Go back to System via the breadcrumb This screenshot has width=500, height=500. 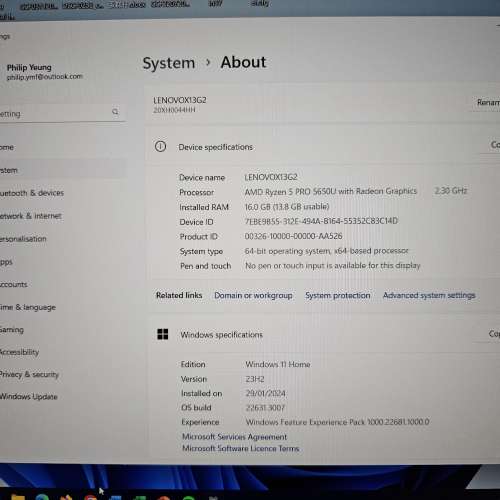(169, 63)
